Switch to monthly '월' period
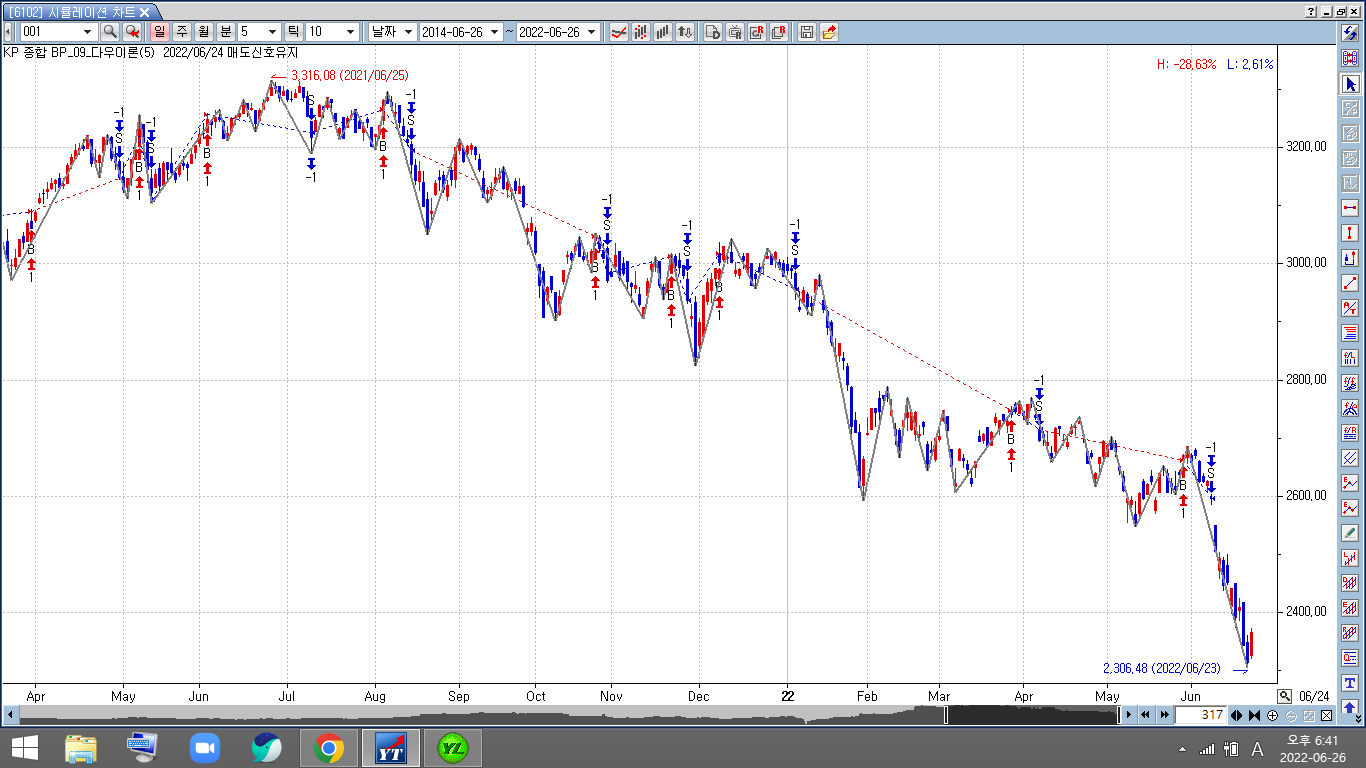The width and height of the screenshot is (1366, 768). tap(204, 32)
